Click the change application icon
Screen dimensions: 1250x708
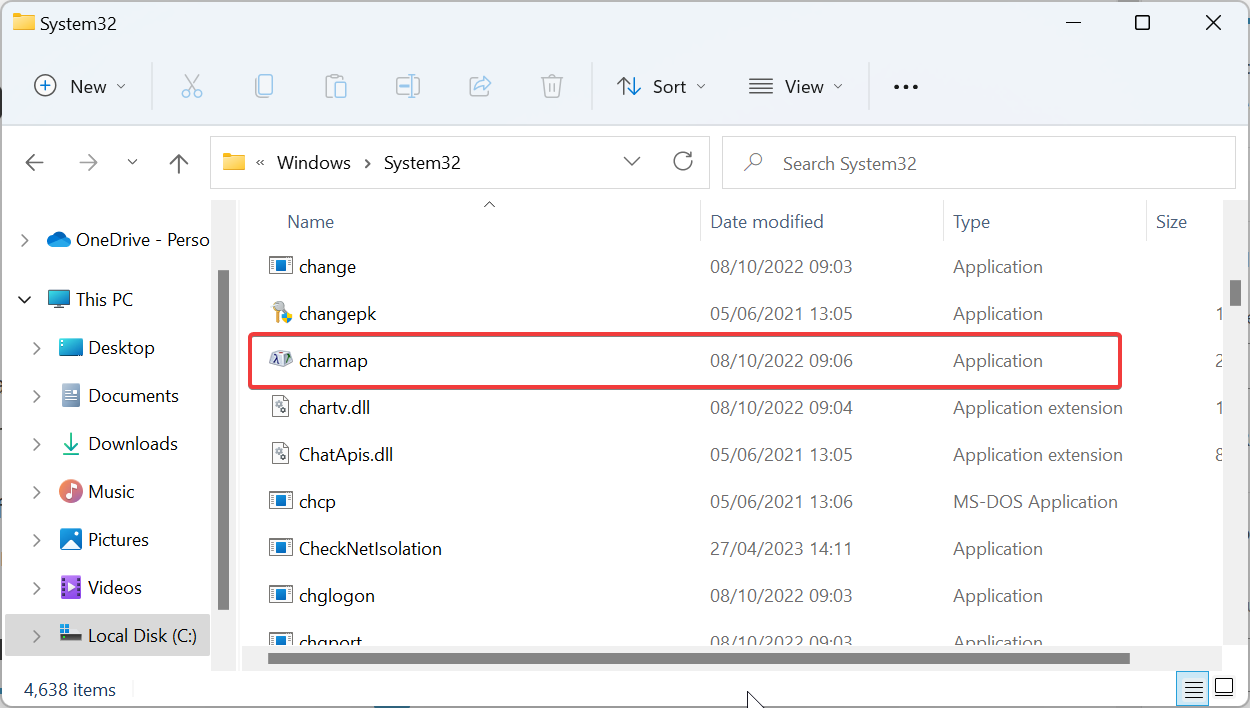[280, 266]
